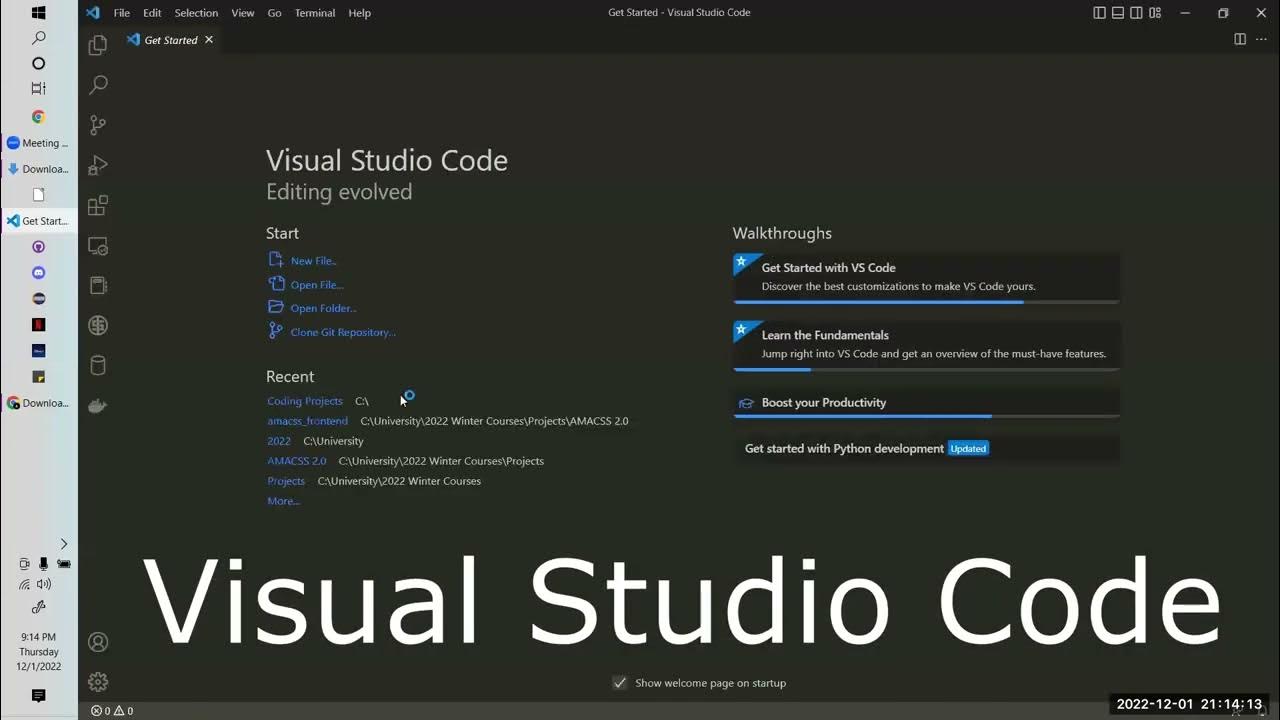Click the Open File... link
Viewport: 1280px width, 720px height.
point(317,285)
